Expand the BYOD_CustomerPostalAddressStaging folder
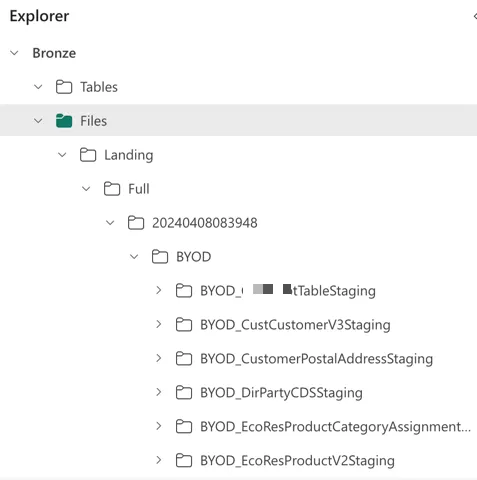The width and height of the screenshot is (477, 480). pos(159,358)
